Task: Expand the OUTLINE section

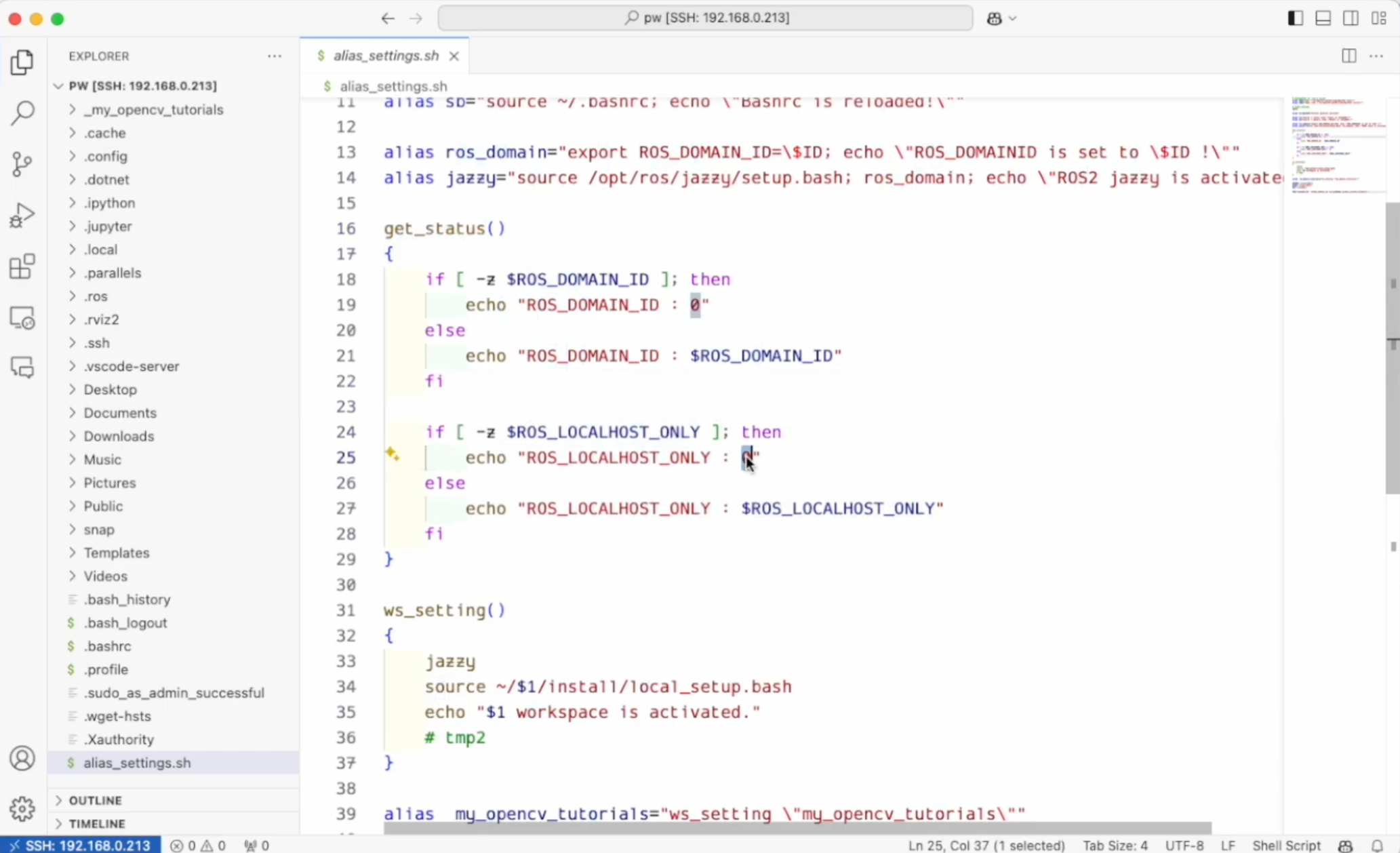Action: (95, 800)
